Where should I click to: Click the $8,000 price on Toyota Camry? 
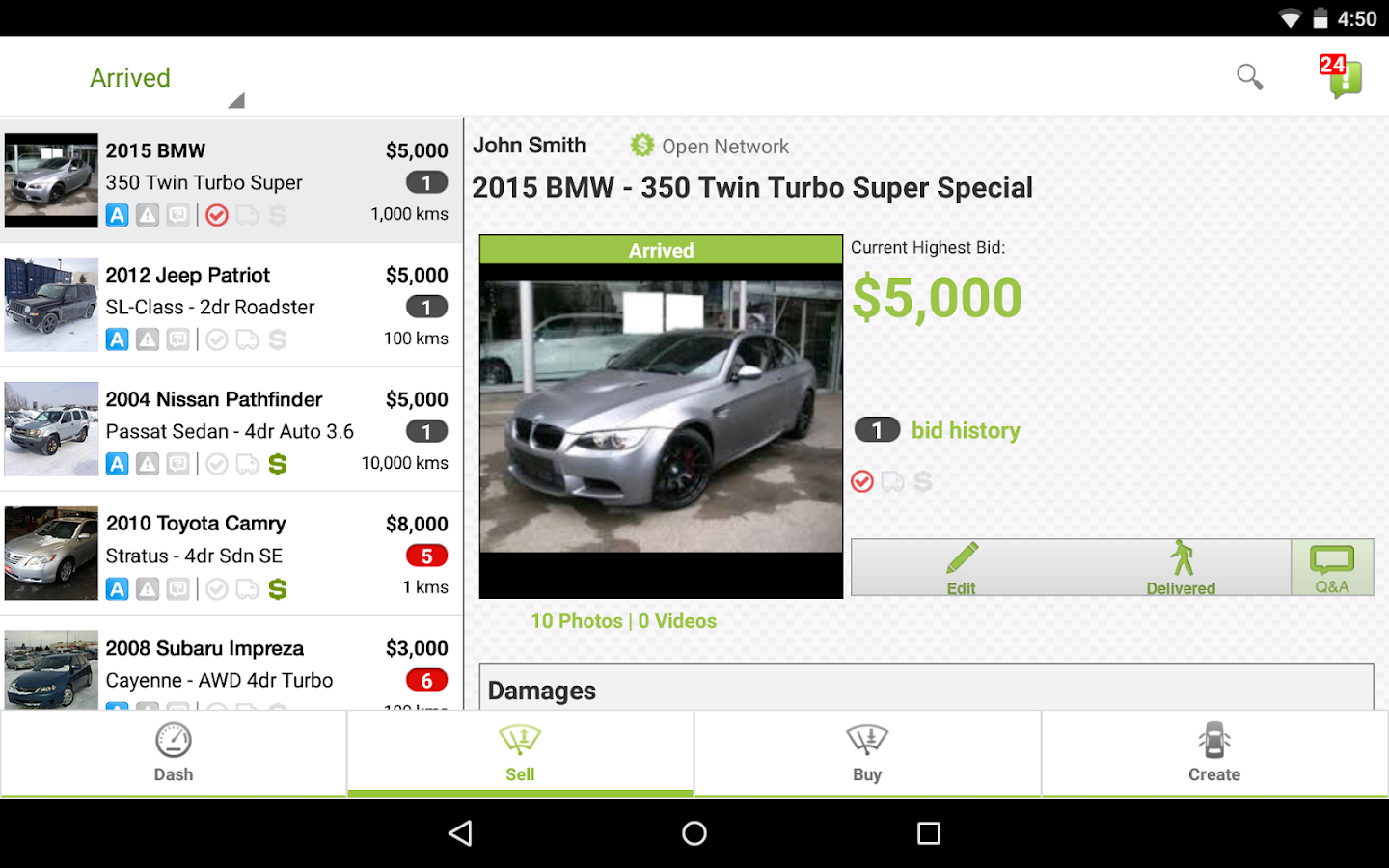[x=417, y=524]
